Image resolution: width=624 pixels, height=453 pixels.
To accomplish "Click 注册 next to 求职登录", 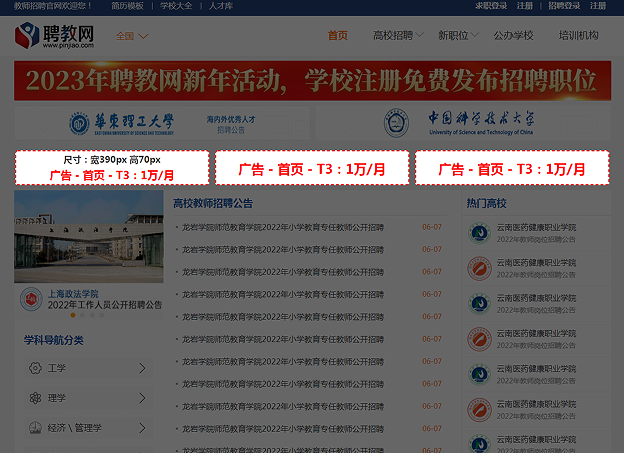I will (x=525, y=6).
